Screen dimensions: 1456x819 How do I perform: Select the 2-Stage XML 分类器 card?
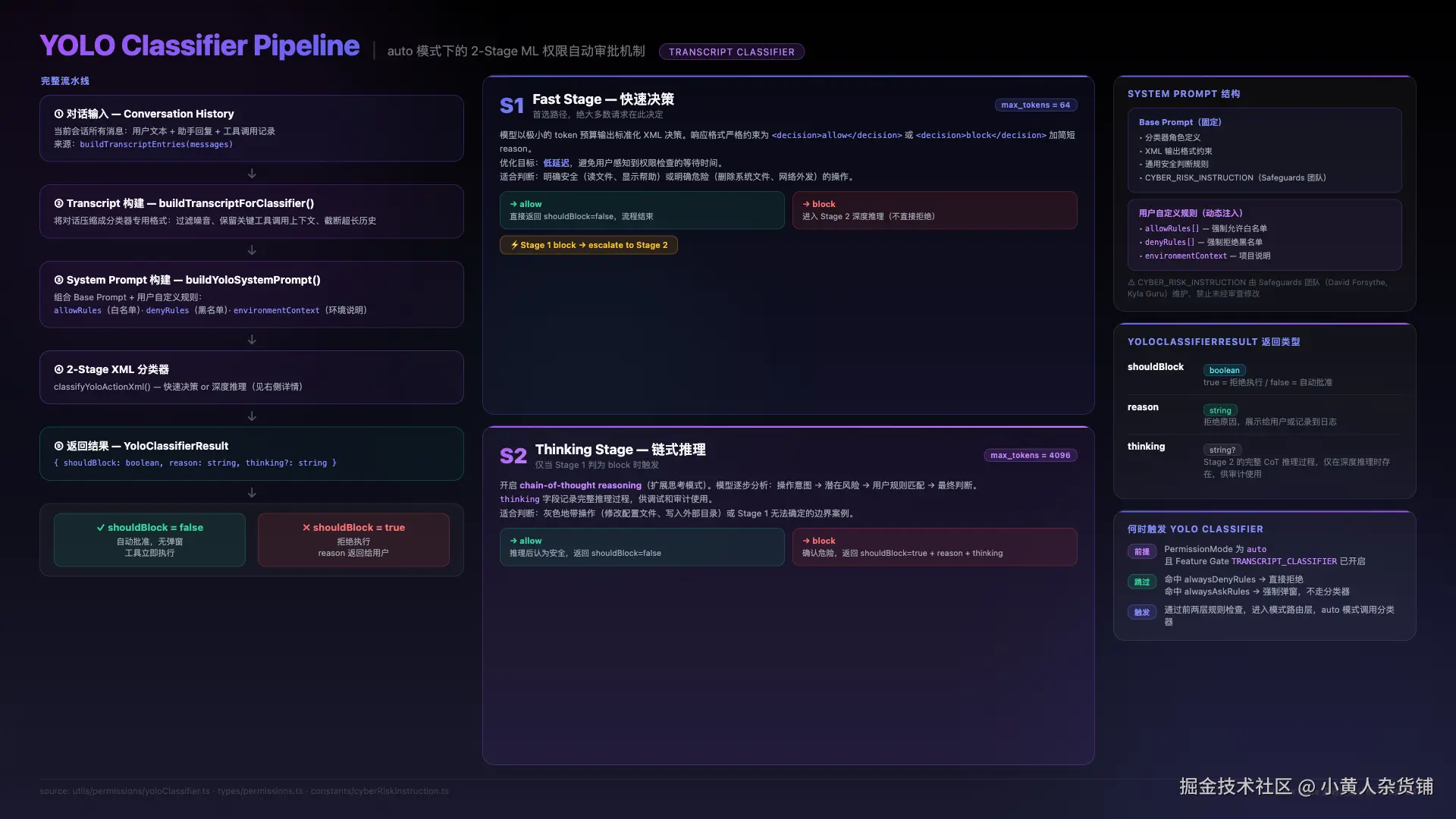(x=251, y=377)
